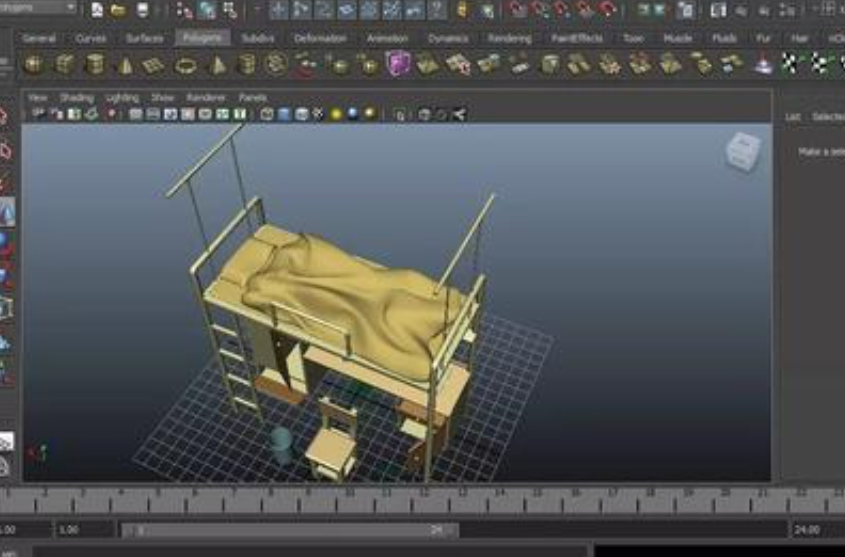Click the Open Scene folder icon
The height and width of the screenshot is (557, 845).
pos(119,10)
